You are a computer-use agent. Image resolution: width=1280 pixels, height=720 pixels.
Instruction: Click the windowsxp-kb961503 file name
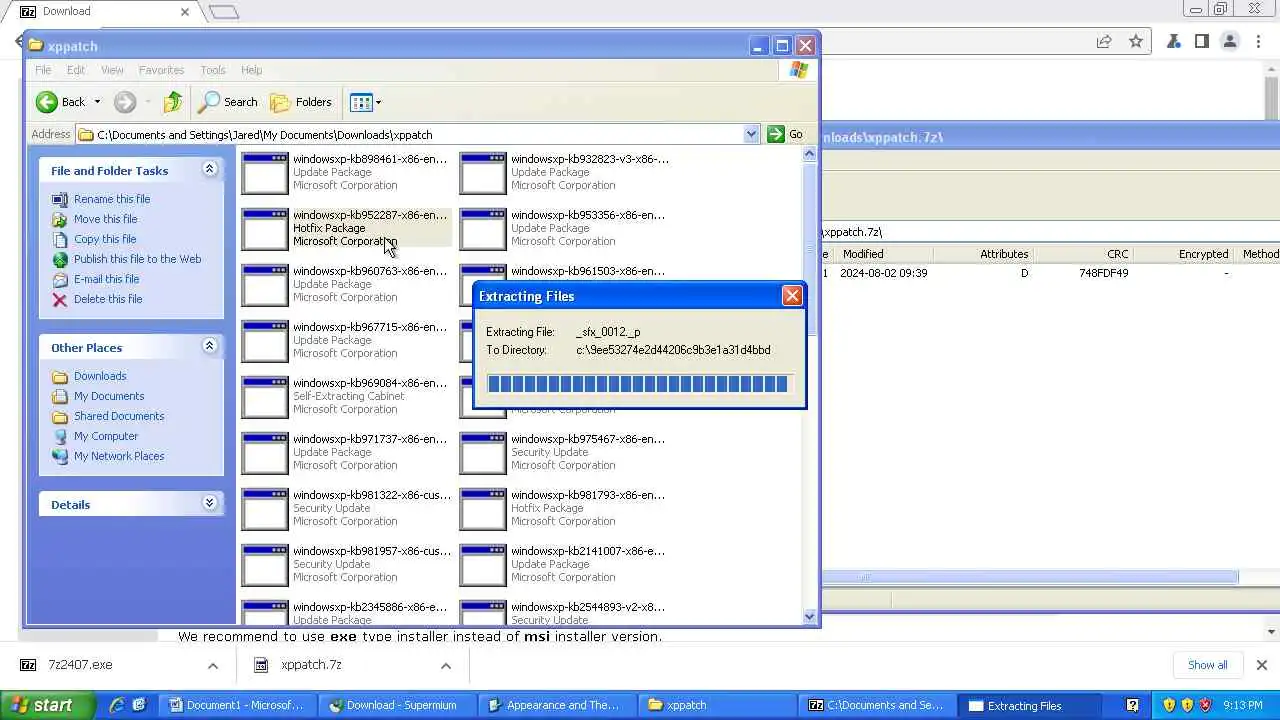(588, 271)
